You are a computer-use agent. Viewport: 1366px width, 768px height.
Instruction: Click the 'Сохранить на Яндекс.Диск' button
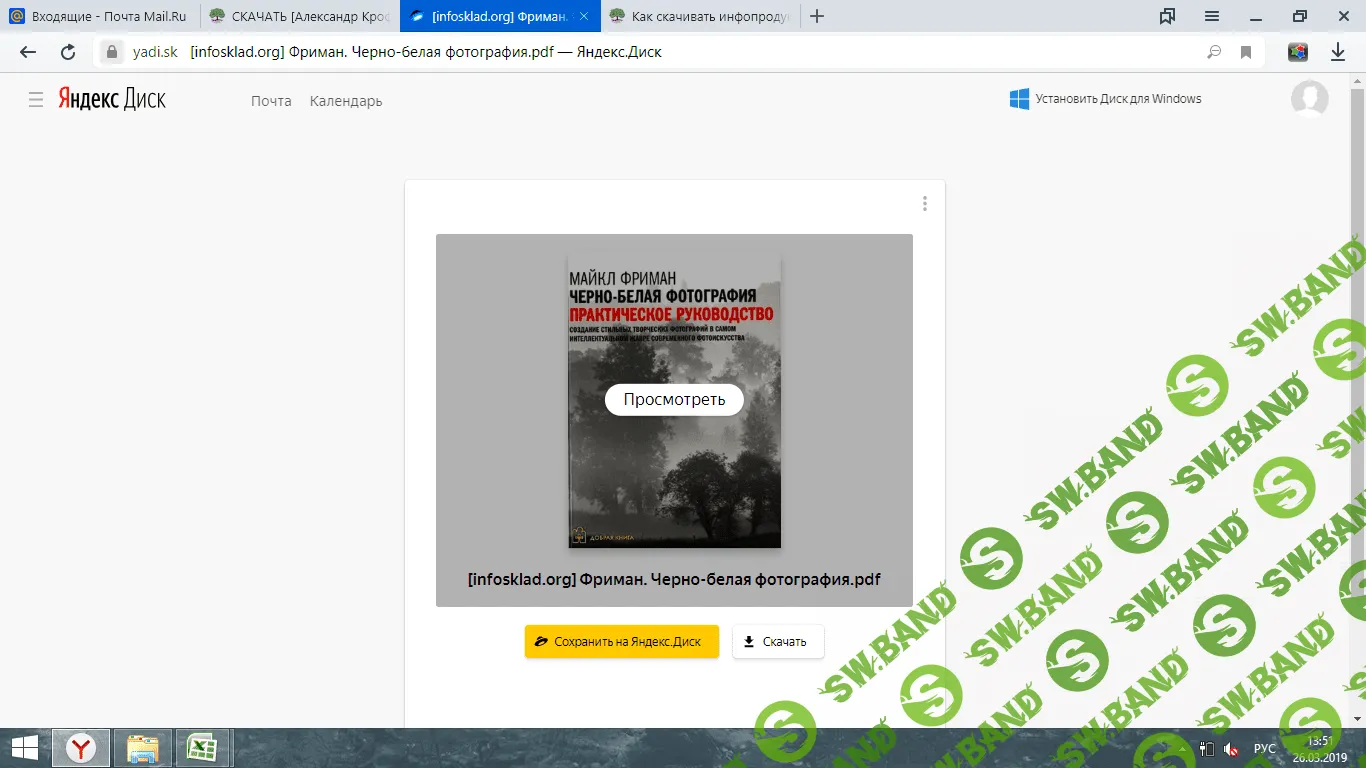pos(622,642)
